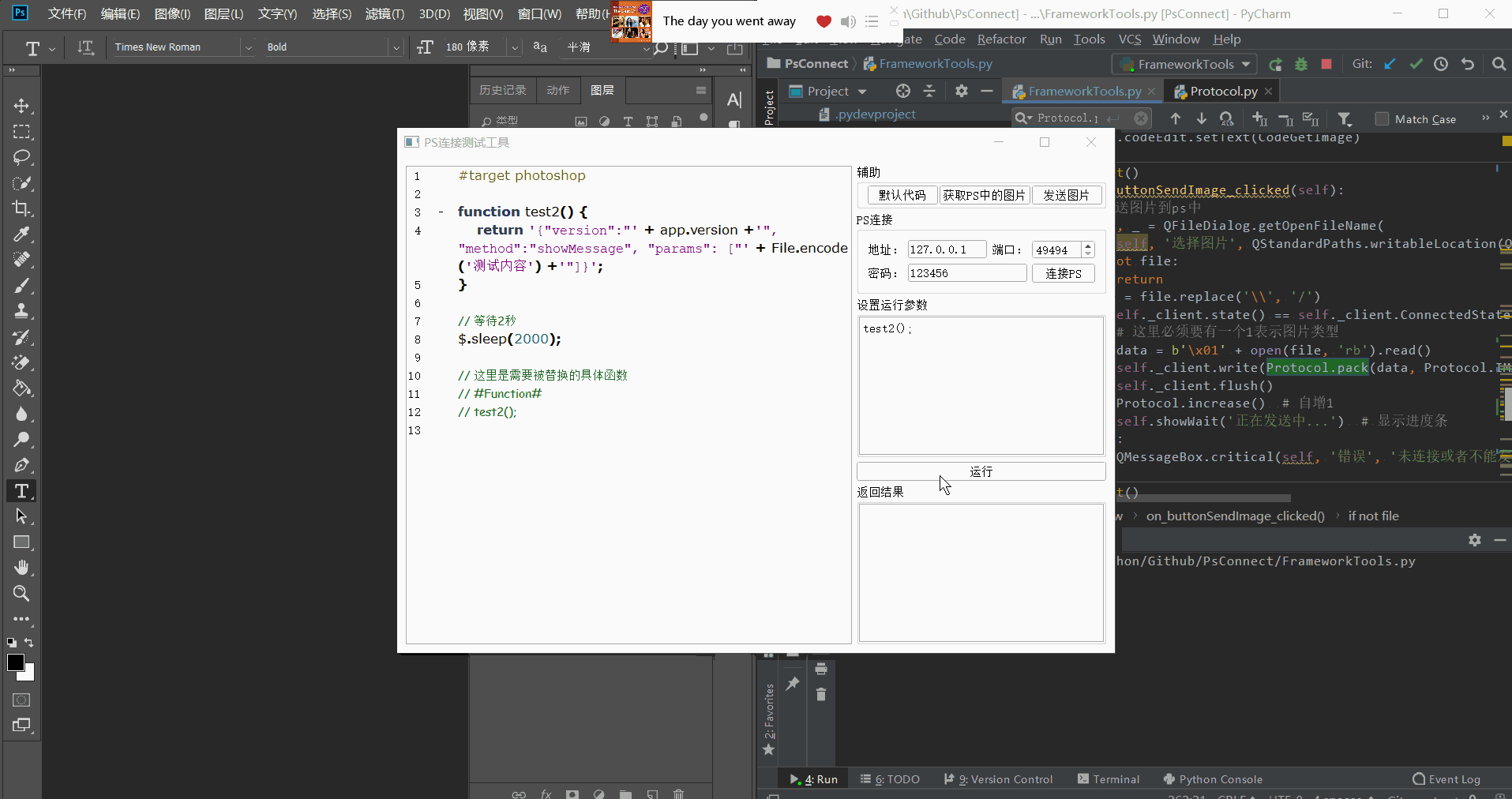
Task: Select the Hand tool
Action: pos(21,568)
